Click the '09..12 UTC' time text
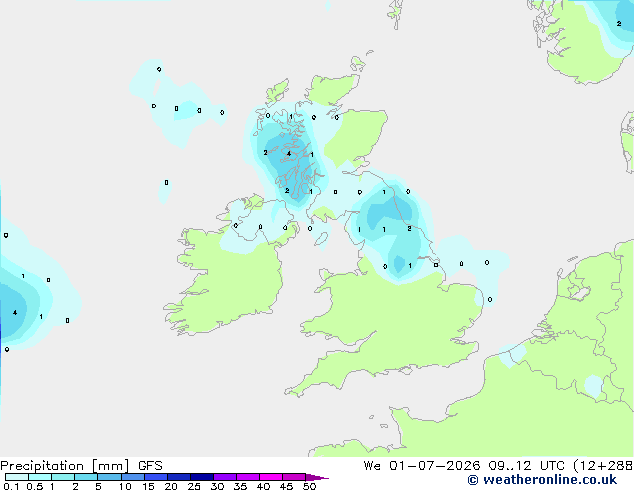Viewport: 634px width, 490px height. (x=526, y=466)
